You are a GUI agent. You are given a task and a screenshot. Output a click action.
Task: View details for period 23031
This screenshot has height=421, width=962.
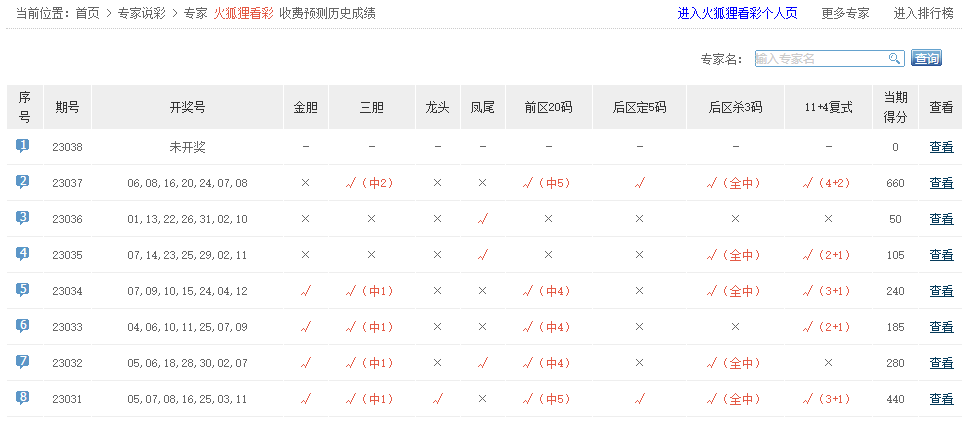[x=941, y=399]
